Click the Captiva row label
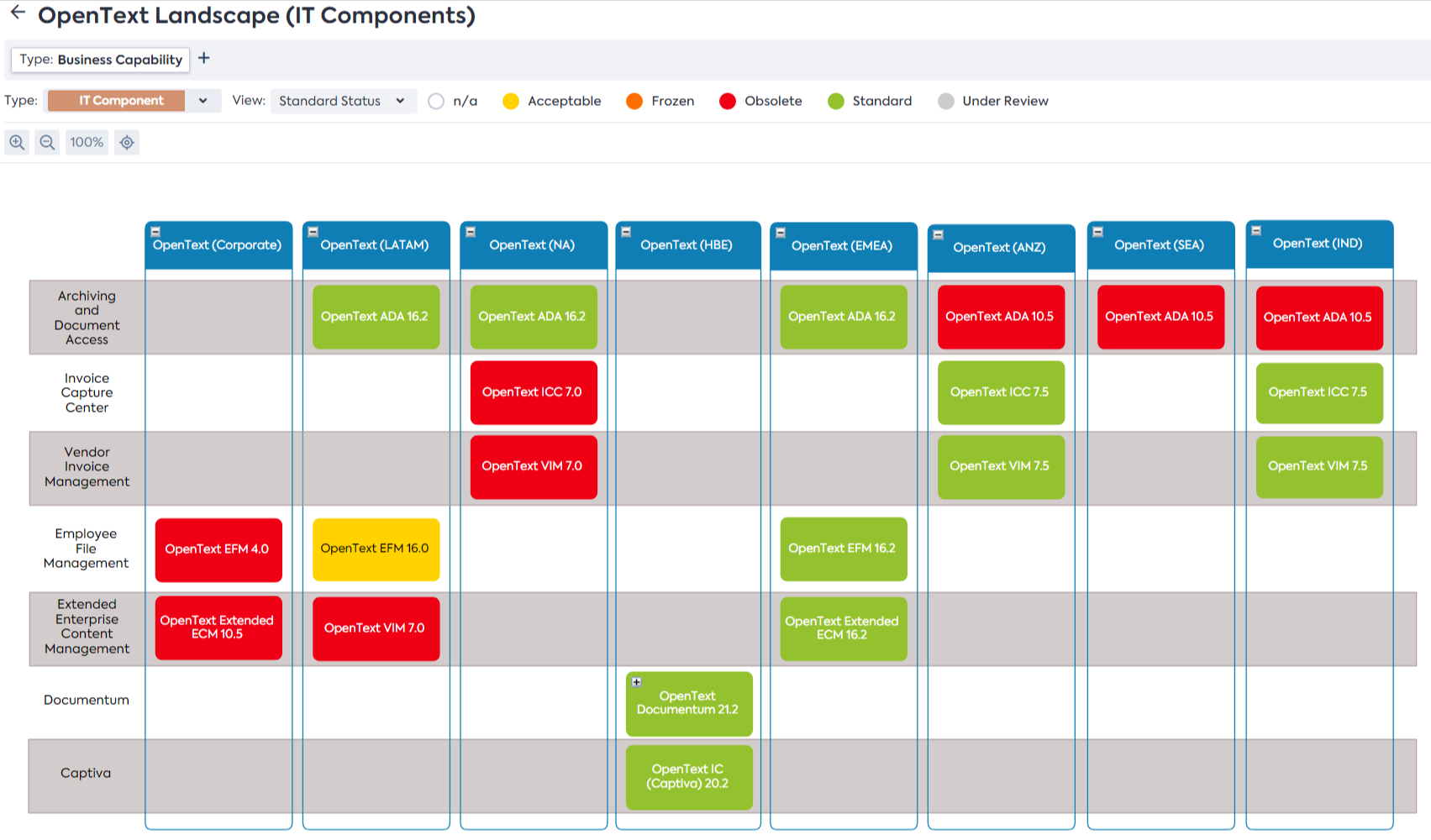 click(86, 773)
